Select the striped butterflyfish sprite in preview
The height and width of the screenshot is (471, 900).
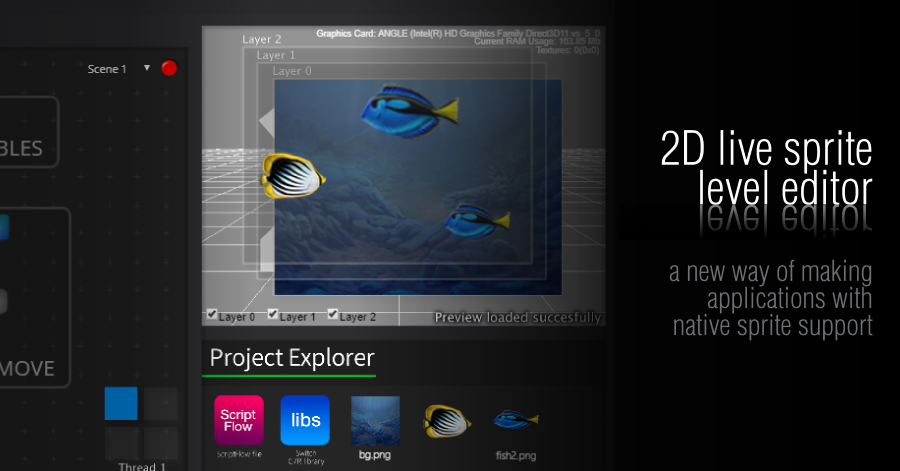pyautogui.click(x=293, y=176)
